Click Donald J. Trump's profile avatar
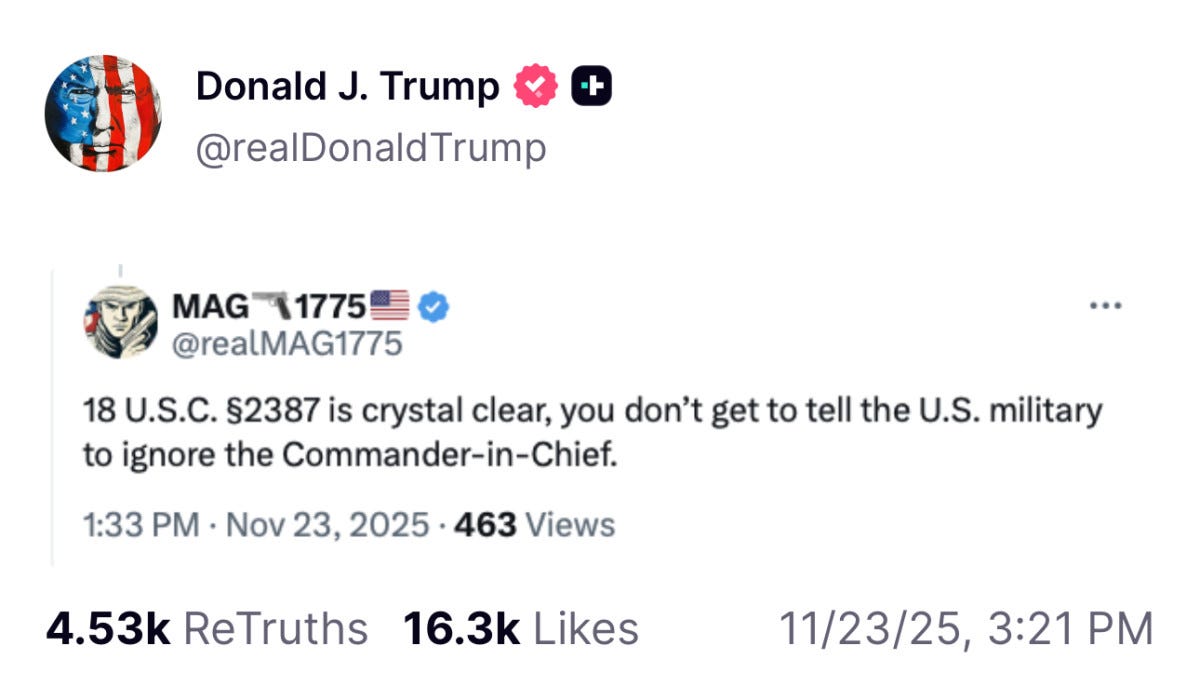The height and width of the screenshot is (686, 1200). pyautogui.click(x=105, y=110)
